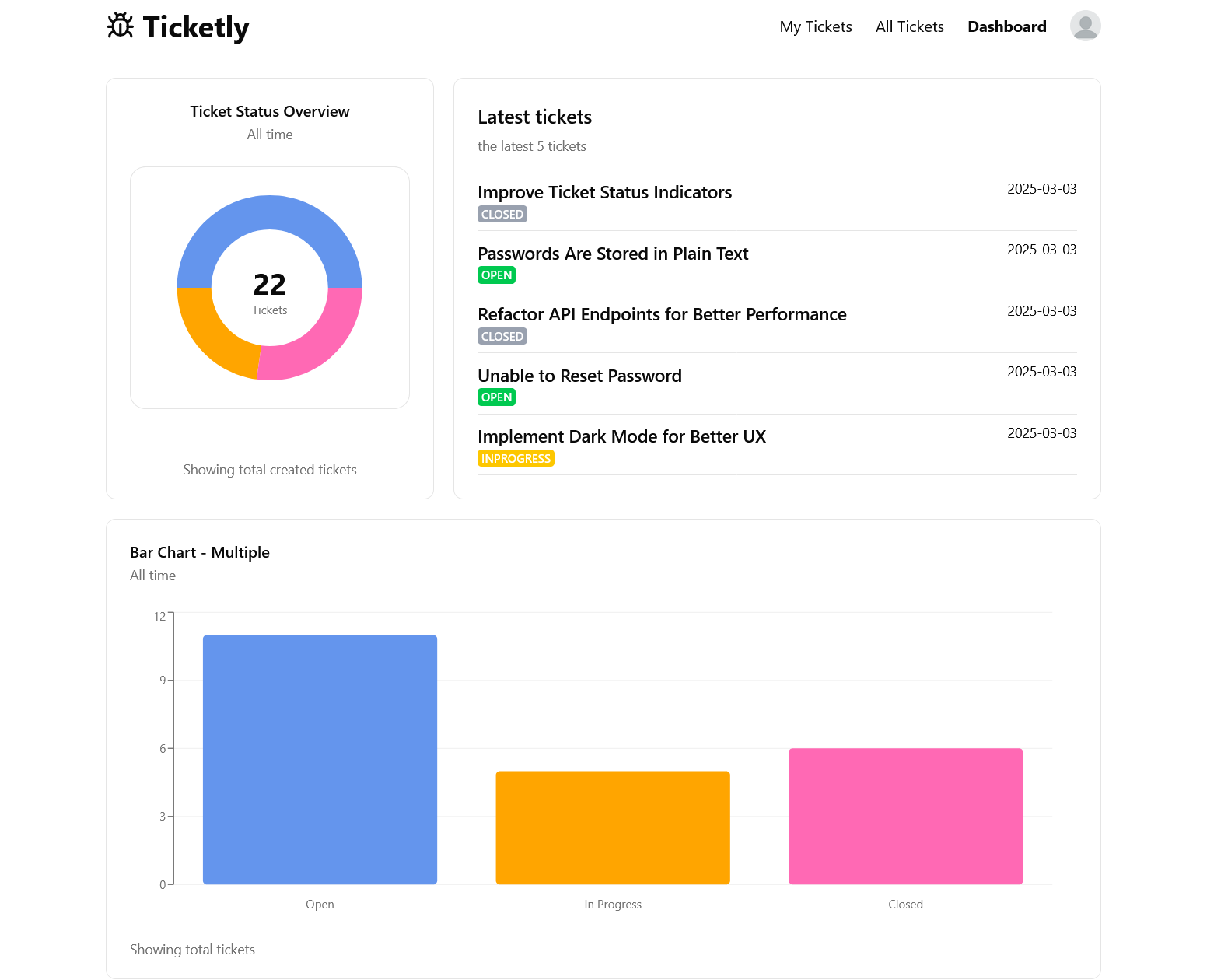Click the 22 Tickets total in donut center
The width and height of the screenshot is (1207, 980).
point(270,292)
